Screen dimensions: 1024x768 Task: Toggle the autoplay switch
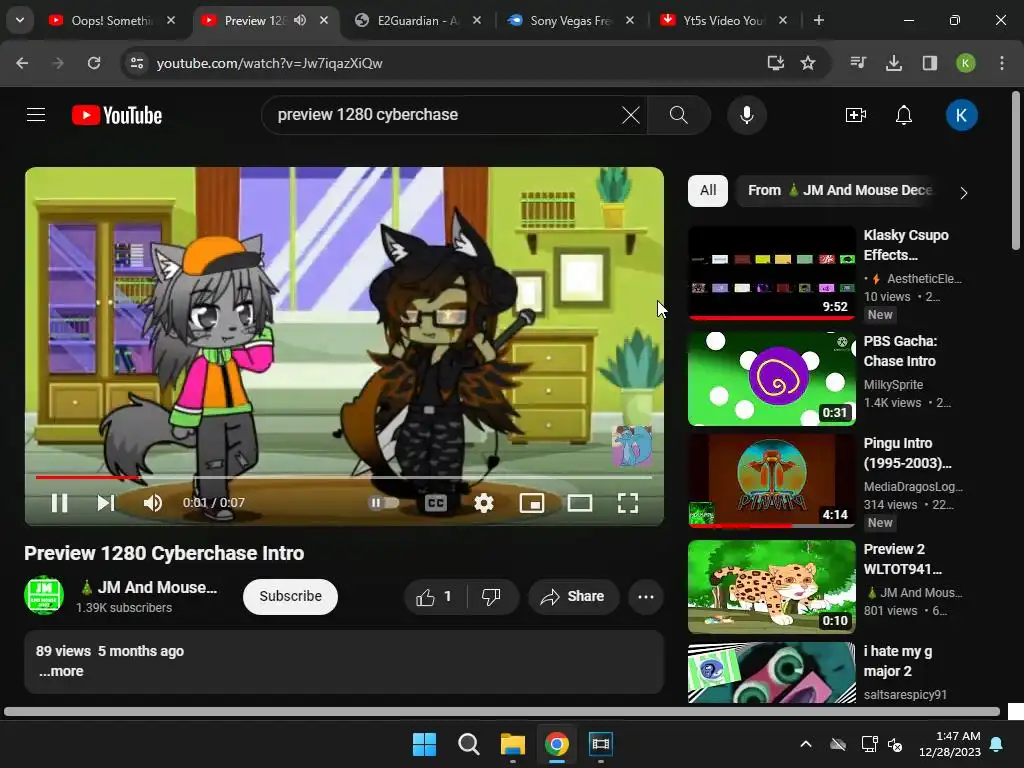point(383,503)
